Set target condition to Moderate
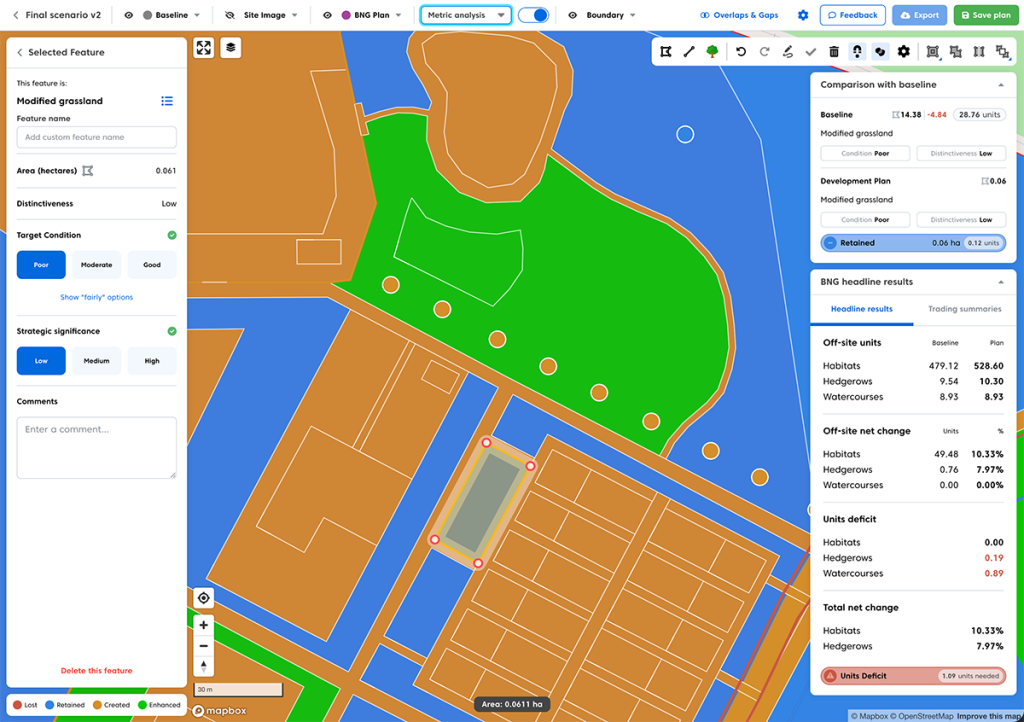The height and width of the screenshot is (722, 1024). (x=96, y=265)
